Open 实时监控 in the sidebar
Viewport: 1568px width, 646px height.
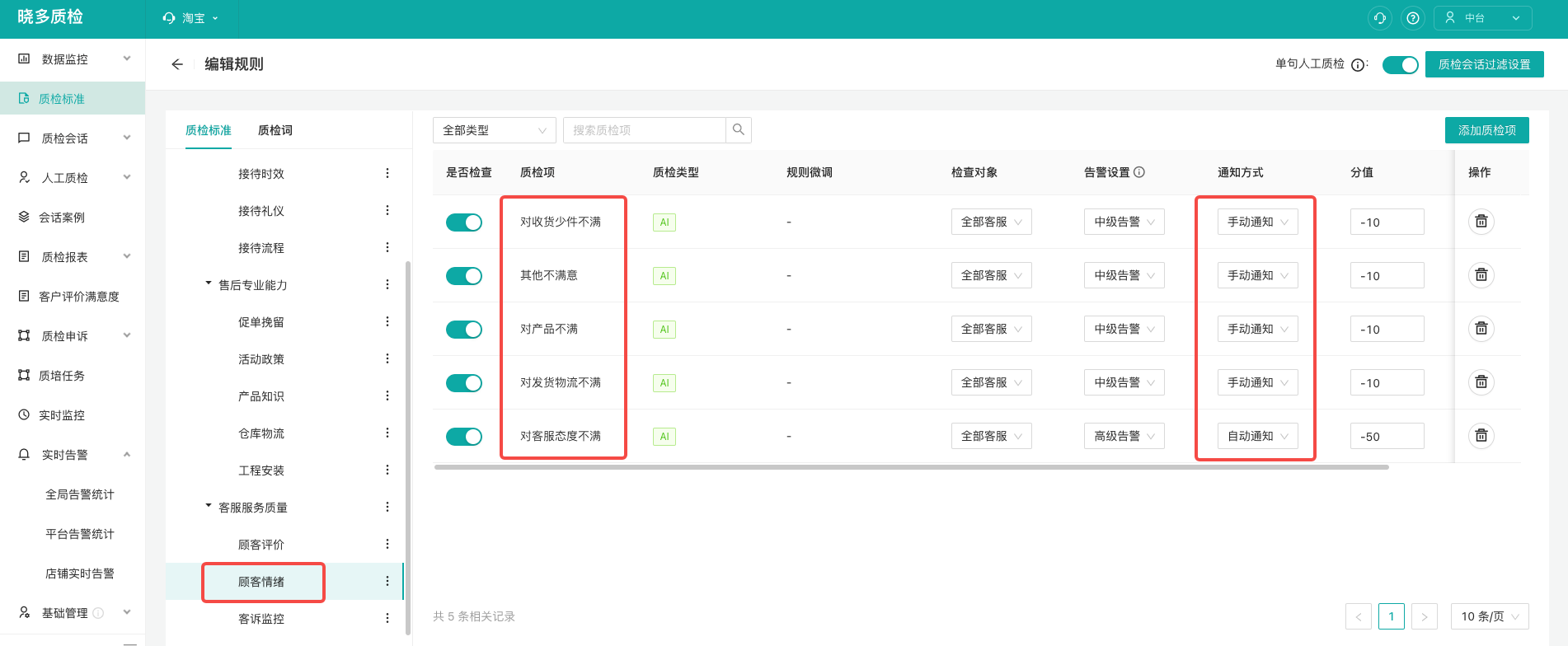(x=73, y=415)
